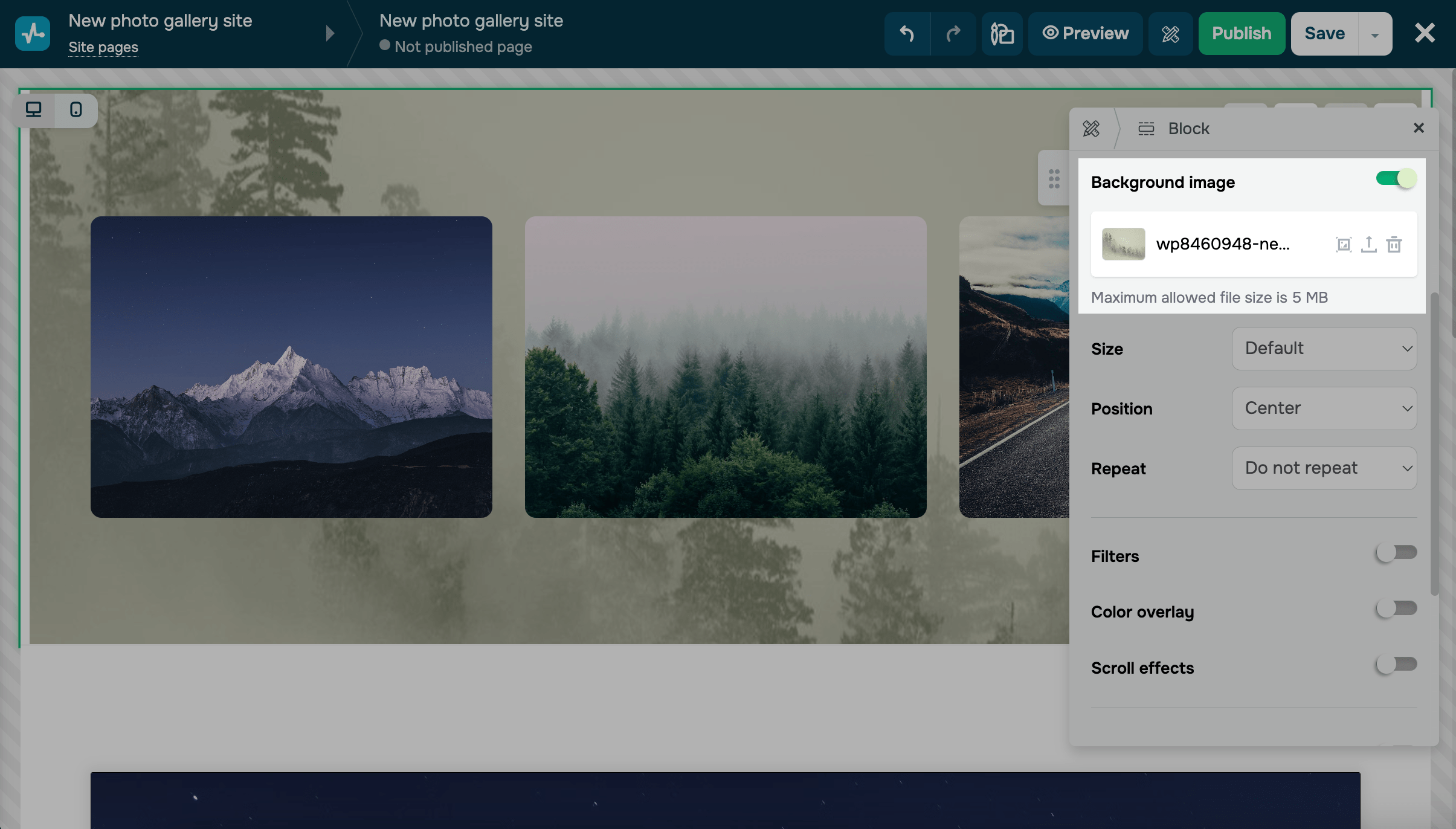This screenshot has width=1456, height=829.
Task: Click the block drag handle dots
Action: [x=1054, y=178]
